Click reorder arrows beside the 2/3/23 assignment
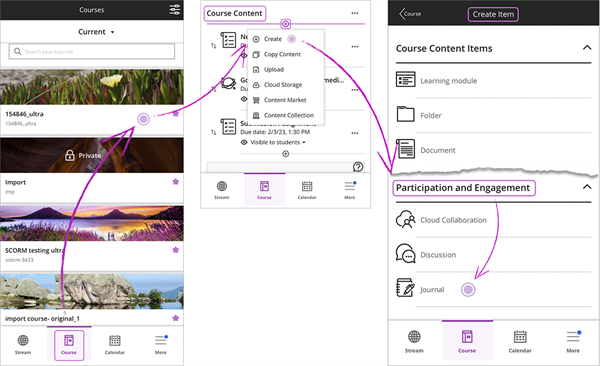This screenshot has width=600, height=366. tap(214, 132)
